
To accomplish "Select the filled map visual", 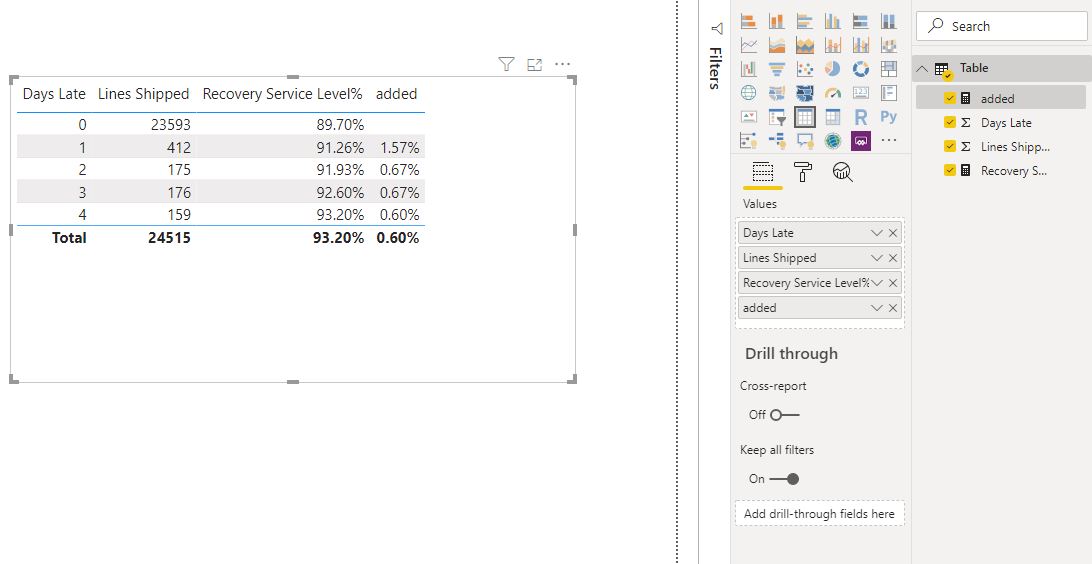I will (777, 93).
